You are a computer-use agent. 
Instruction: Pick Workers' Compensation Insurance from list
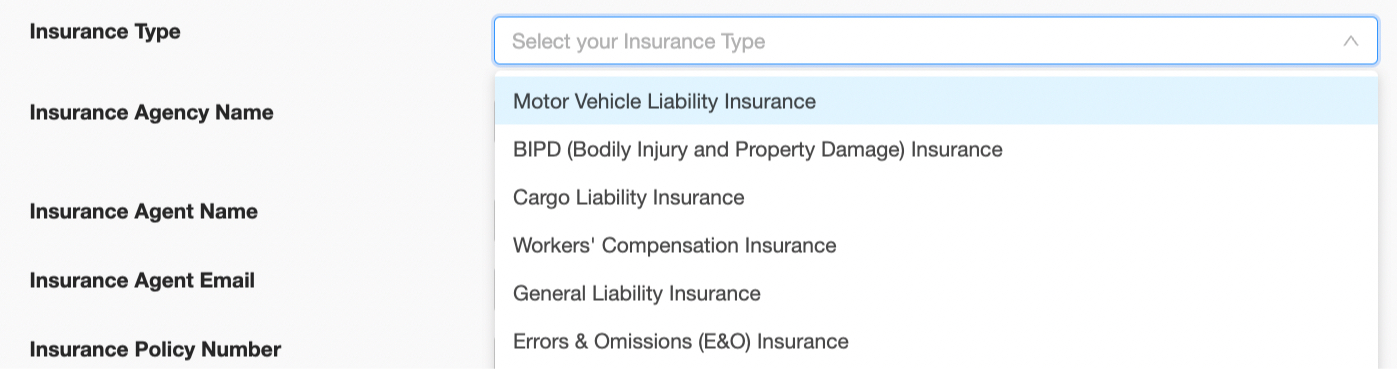(936, 245)
